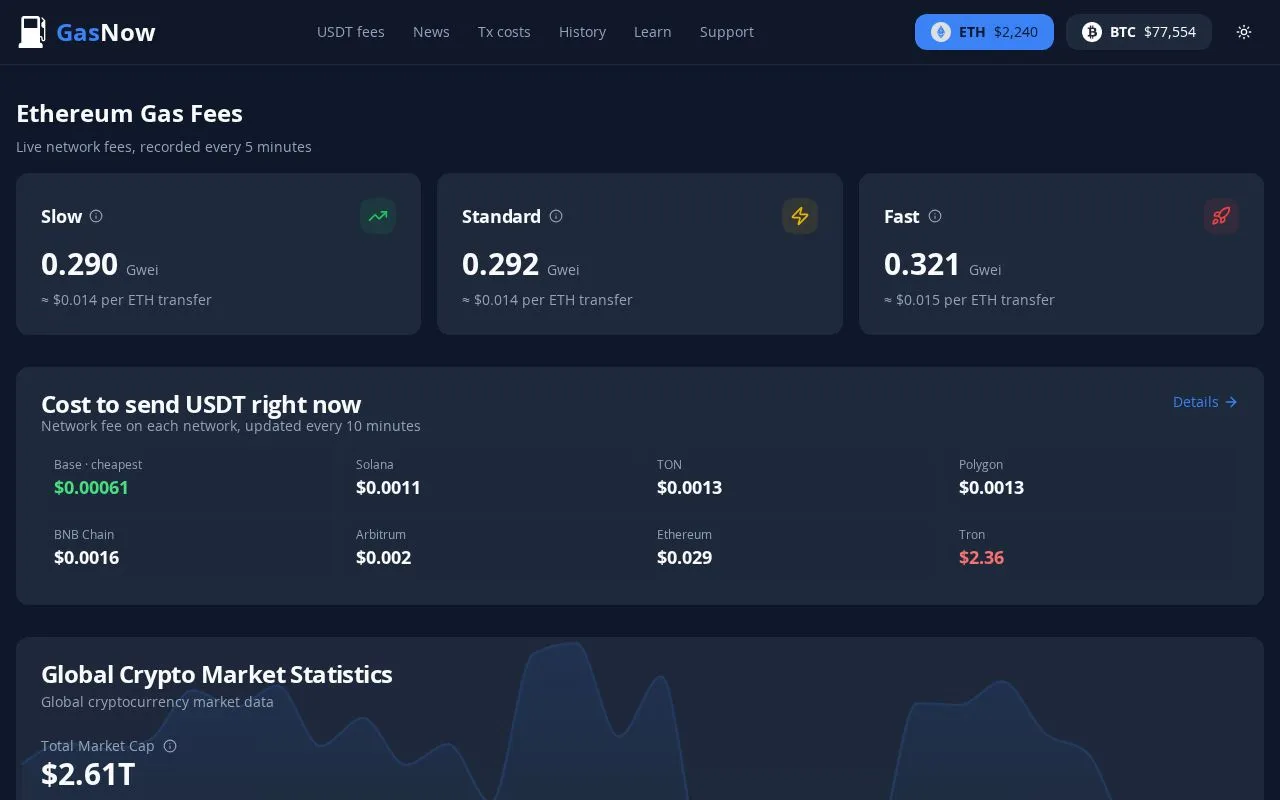Click the Global Crypto Market Statistics heading
Screen dimensions: 1280x800
[x=216, y=674]
